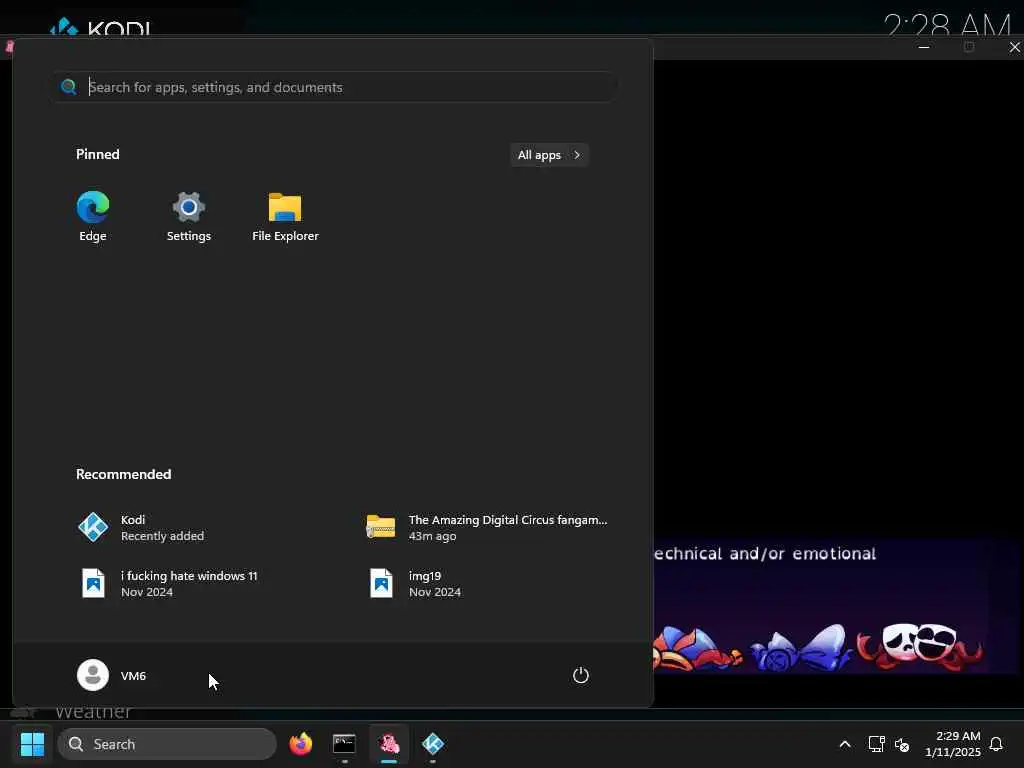Switch to Kodi on the taskbar
Screen dimensions: 1024x768
tap(433, 744)
